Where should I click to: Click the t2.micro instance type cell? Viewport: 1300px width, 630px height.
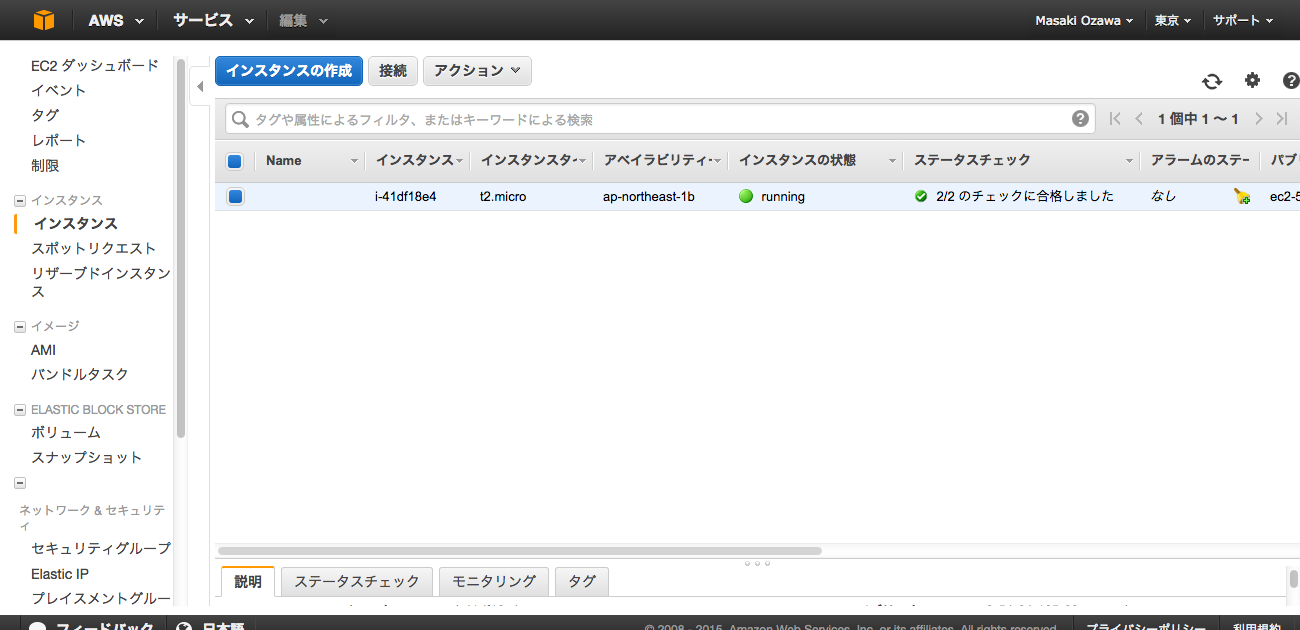click(x=503, y=197)
